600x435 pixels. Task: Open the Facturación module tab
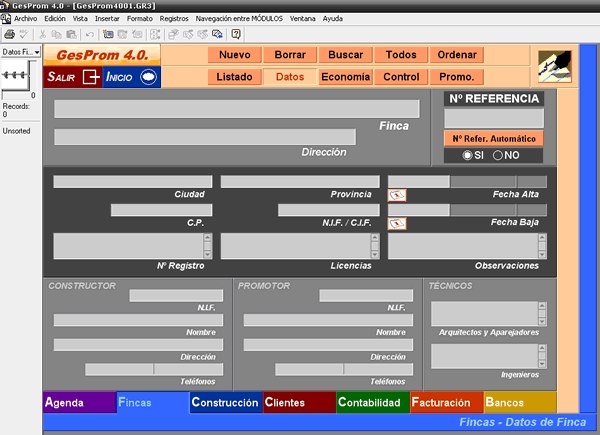click(x=447, y=402)
